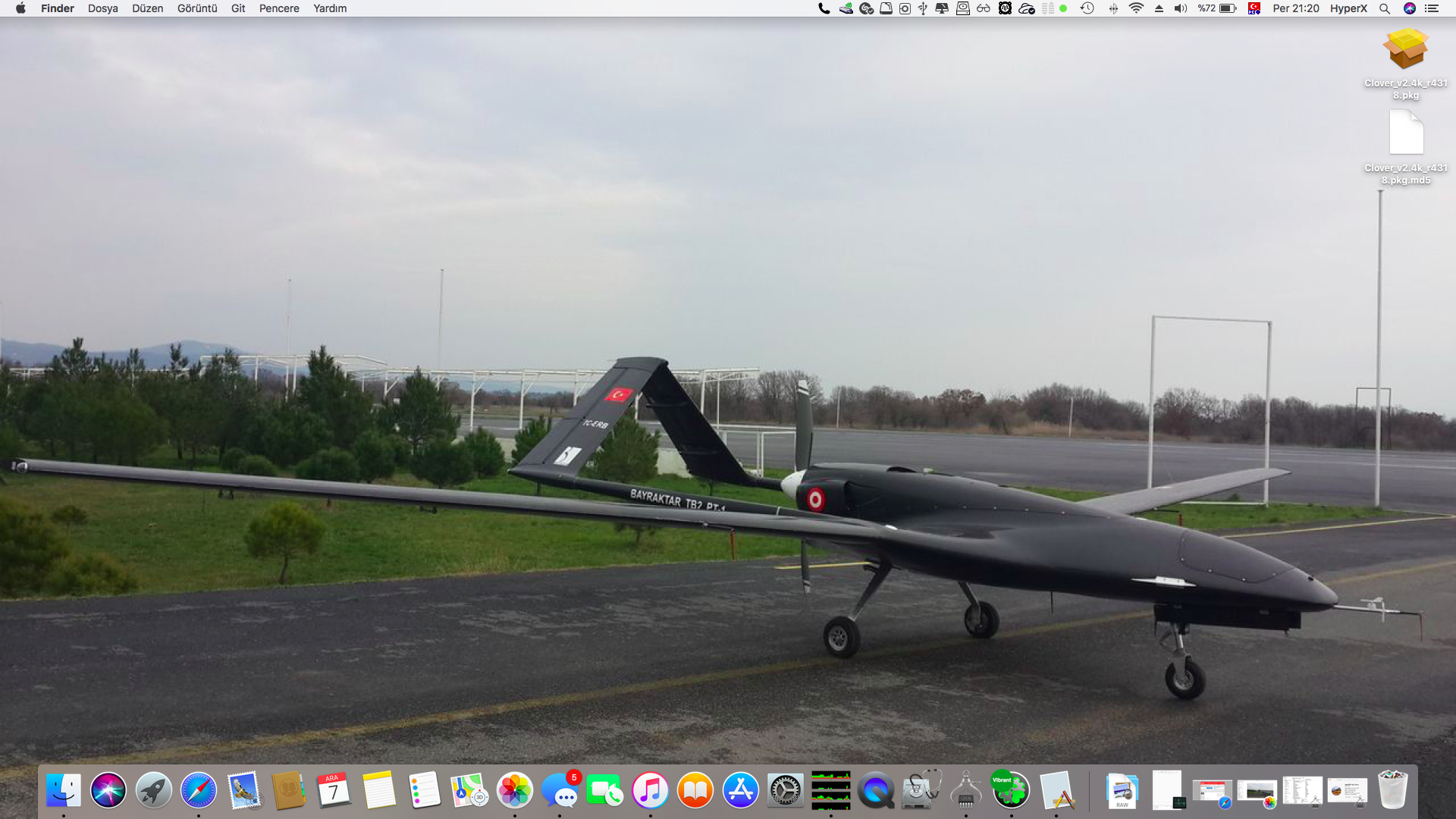Open System Preferences gear icon
The height and width of the screenshot is (819, 1456).
point(785,791)
